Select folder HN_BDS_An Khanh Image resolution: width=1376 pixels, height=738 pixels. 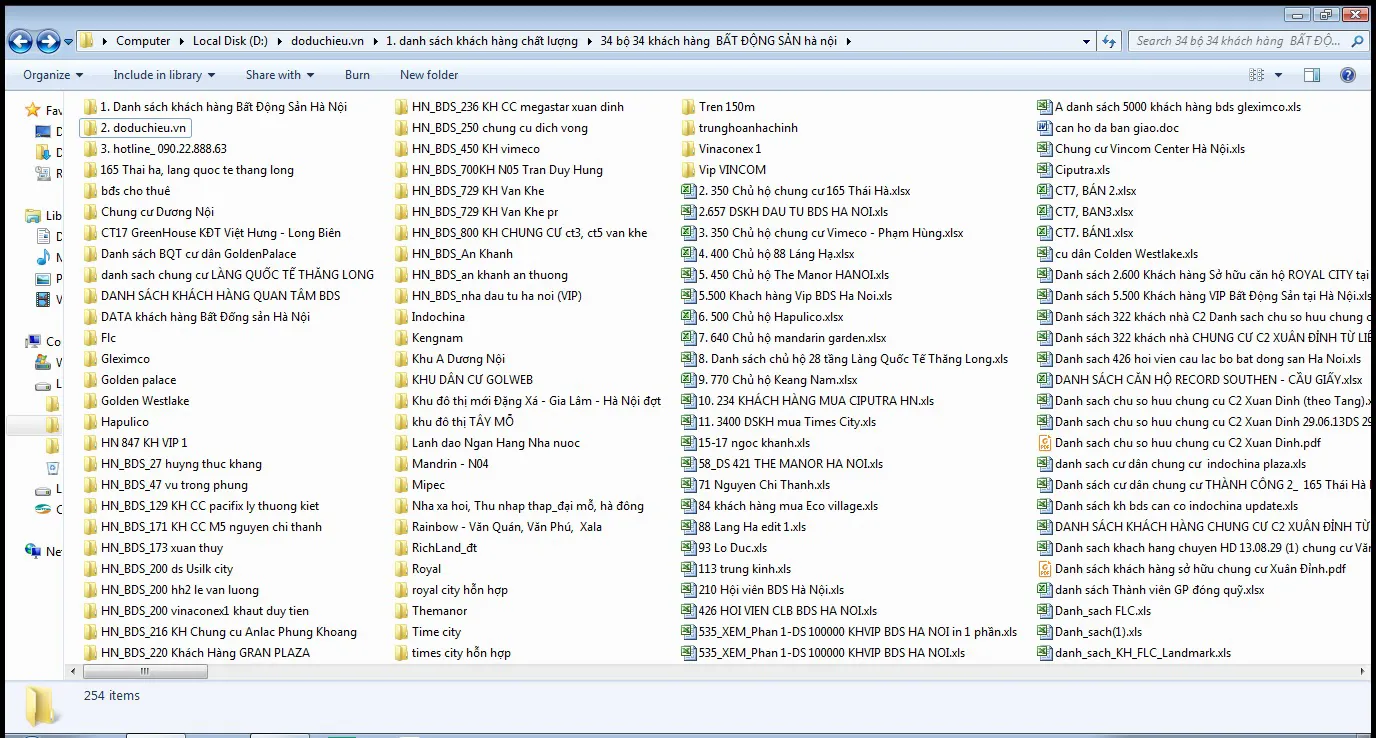click(453, 254)
